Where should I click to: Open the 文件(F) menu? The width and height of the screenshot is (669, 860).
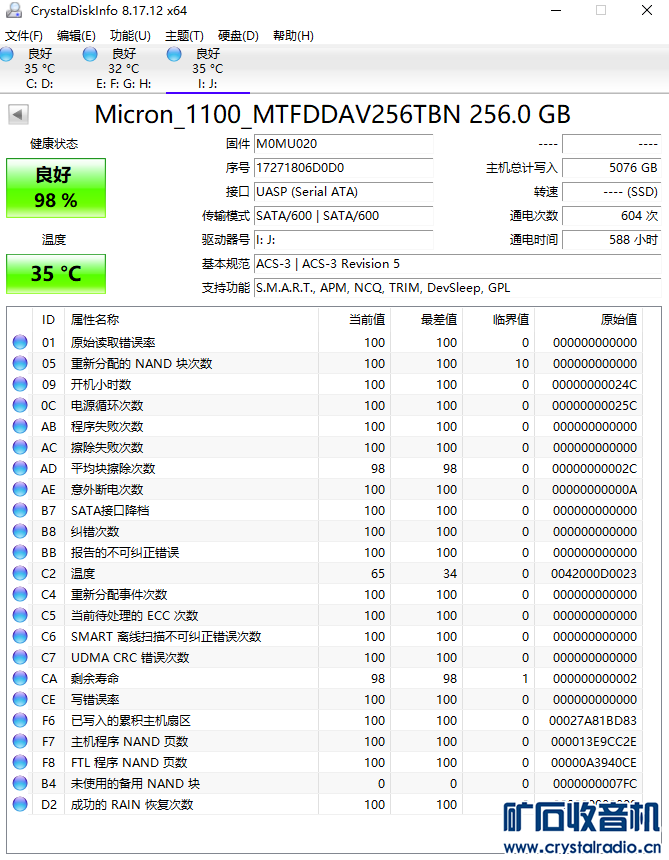tap(24, 36)
